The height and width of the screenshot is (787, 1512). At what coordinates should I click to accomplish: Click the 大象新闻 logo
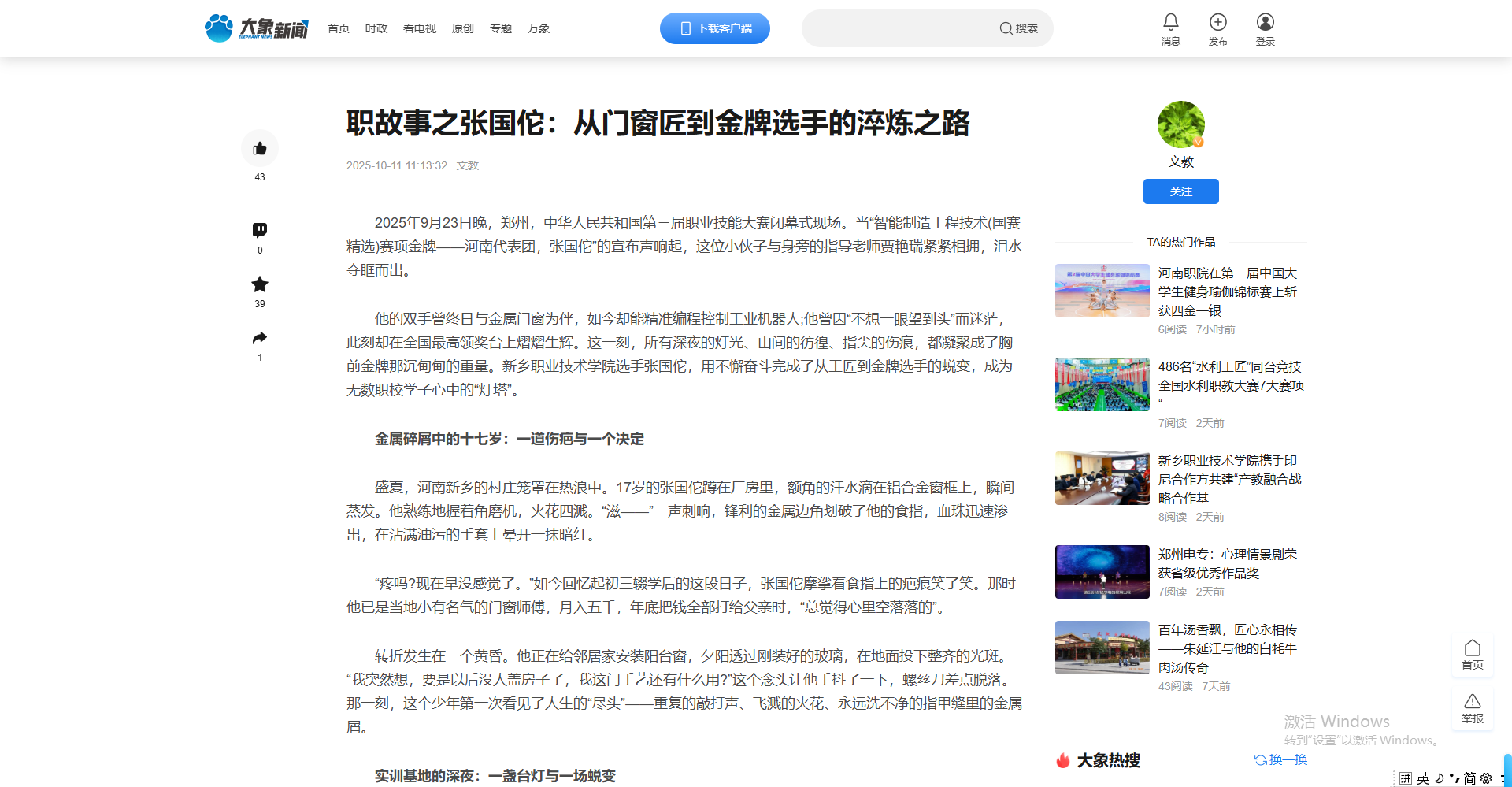[x=257, y=28]
